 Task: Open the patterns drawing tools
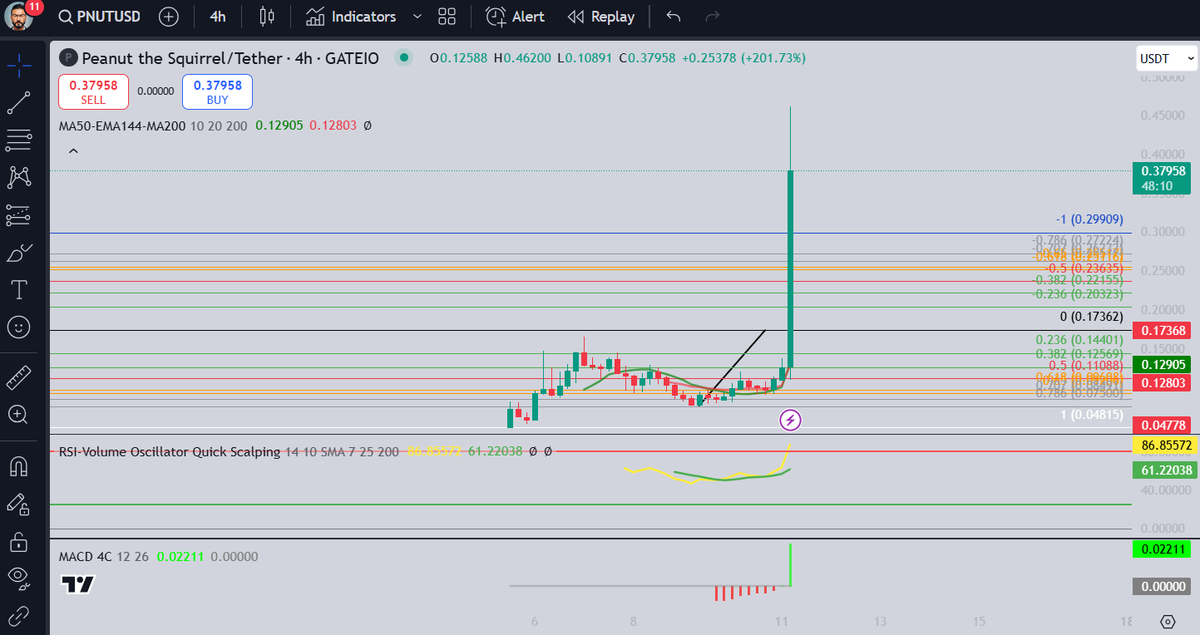(20, 177)
